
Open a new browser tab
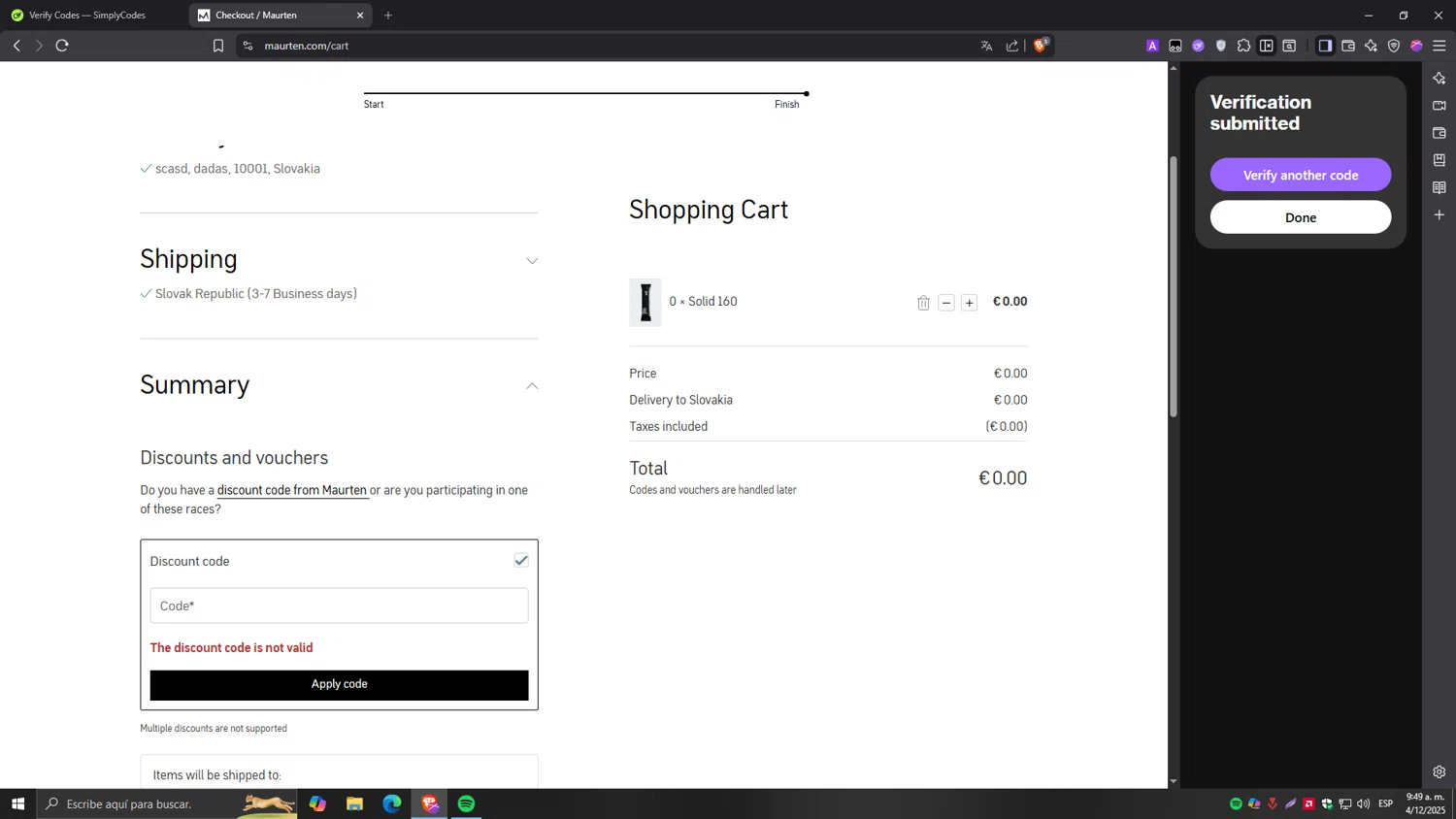[388, 16]
